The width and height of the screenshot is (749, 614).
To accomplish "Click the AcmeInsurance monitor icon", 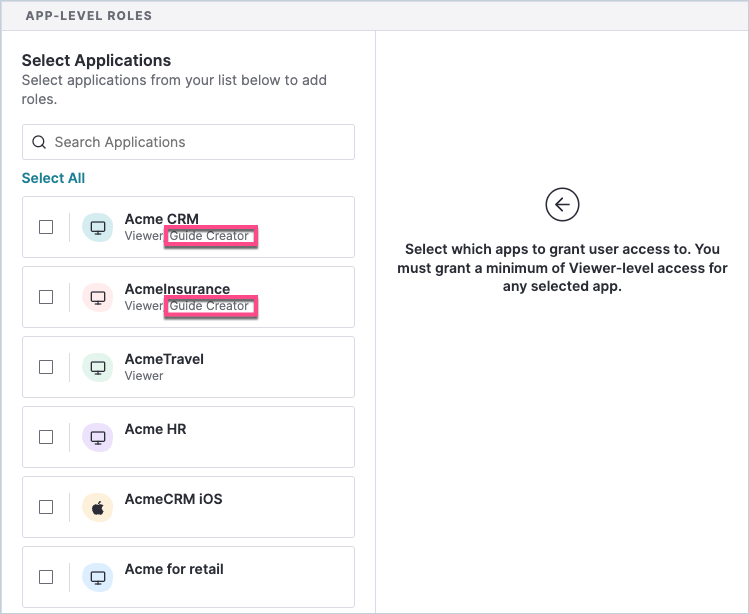I will [x=97, y=297].
